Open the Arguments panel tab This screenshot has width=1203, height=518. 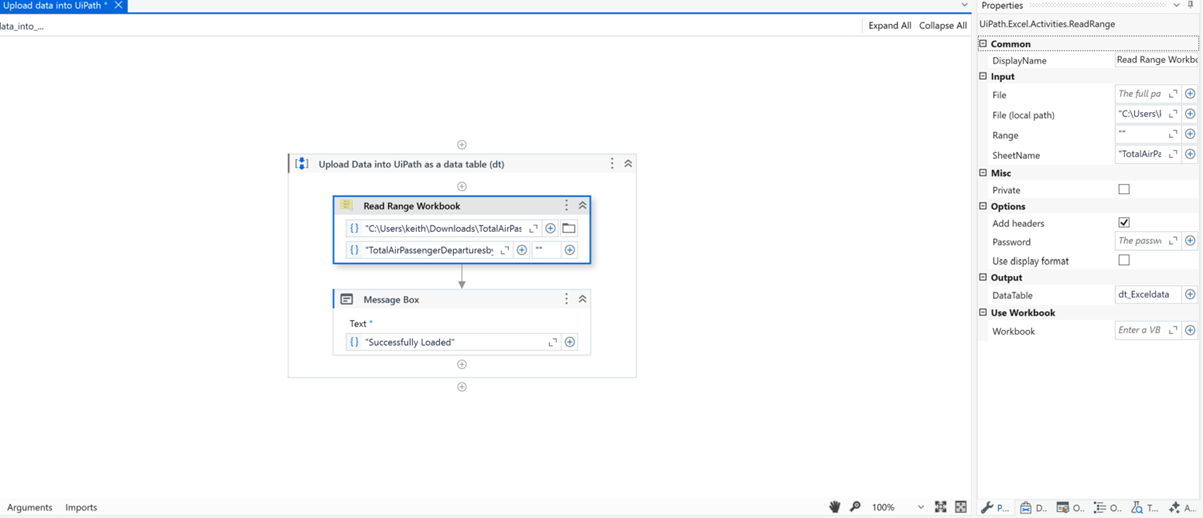tap(30, 507)
